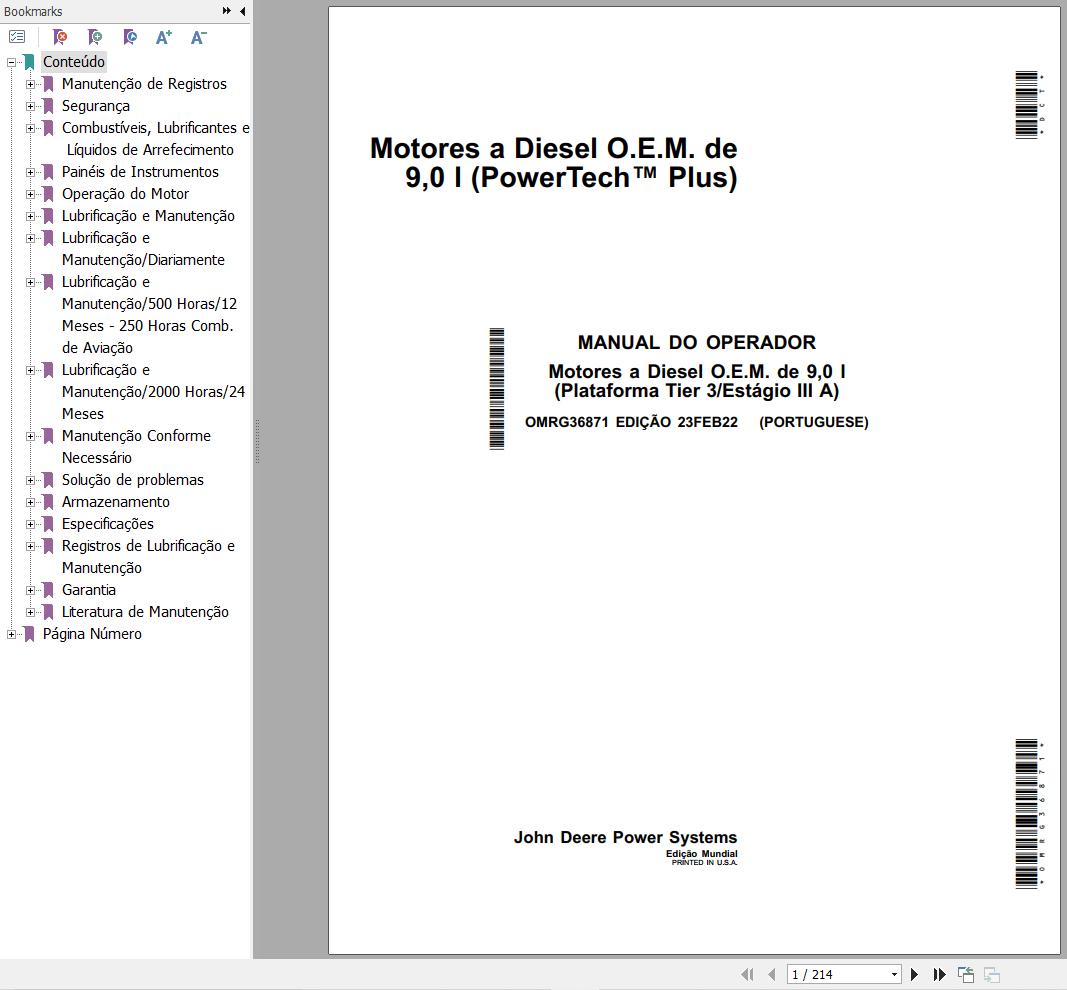1067x990 pixels.
Task: Open Lubrificação e Manutenção/Diariamente bookmark
Action: click(143, 249)
